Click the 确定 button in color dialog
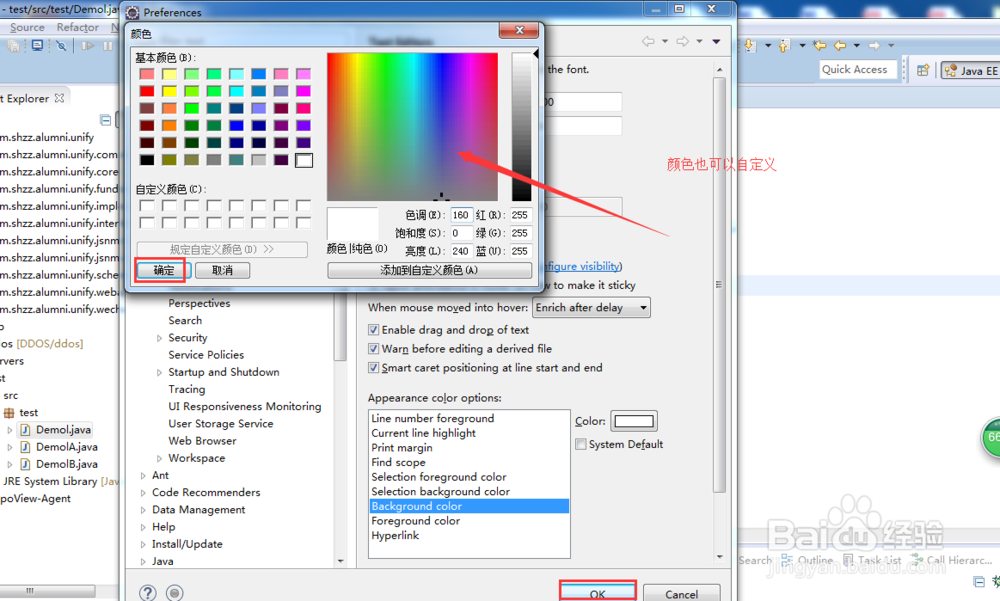This screenshot has width=1000, height=601. (x=163, y=271)
